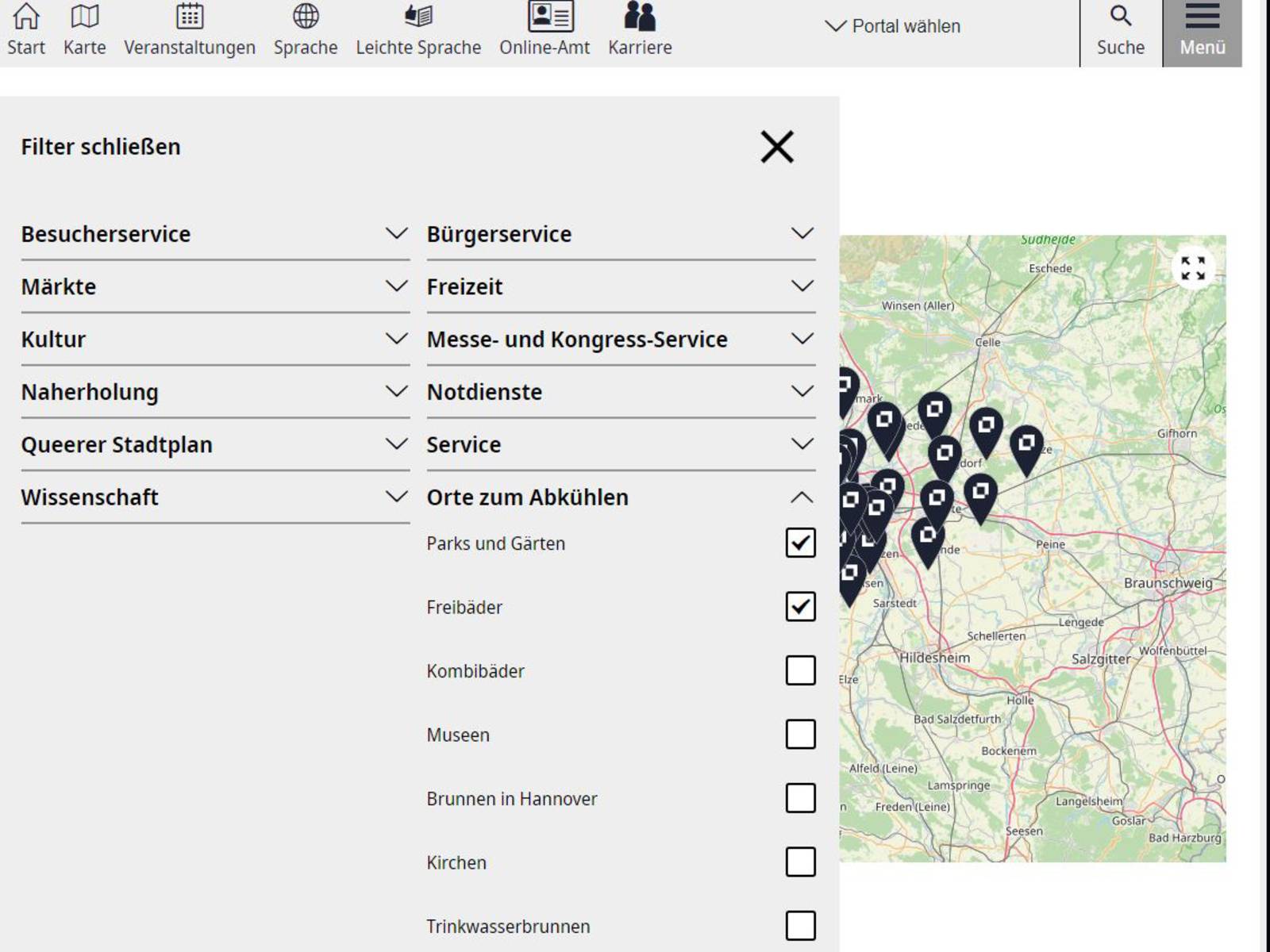This screenshot has width=1270, height=952.
Task: Open the Leichte Sprache reading icon
Action: pyautogui.click(x=418, y=17)
